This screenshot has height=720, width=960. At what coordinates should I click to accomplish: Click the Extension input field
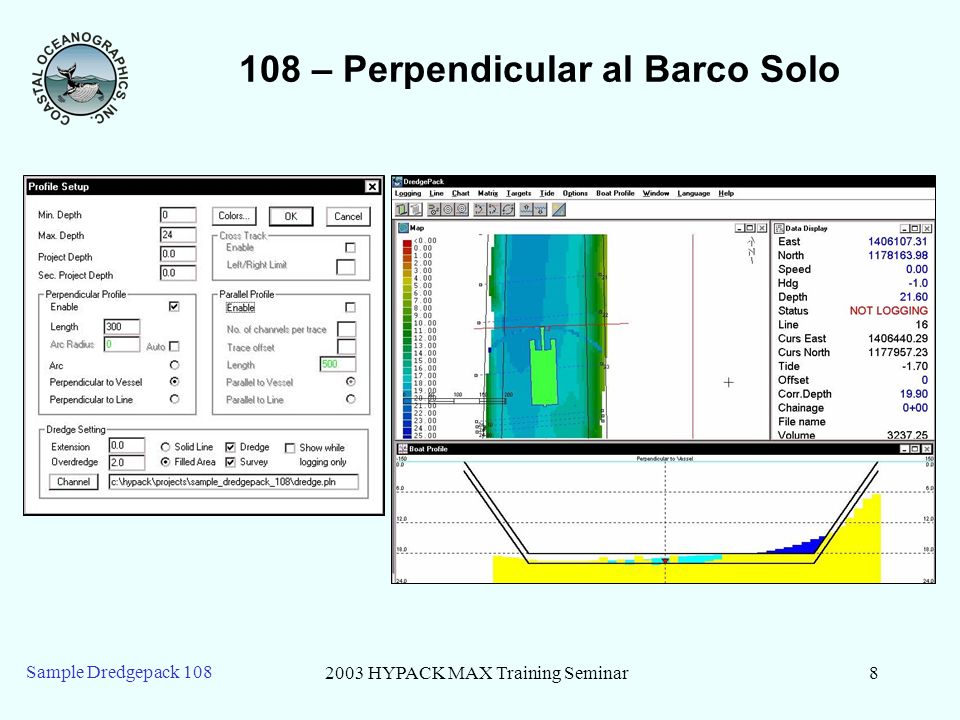point(127,446)
